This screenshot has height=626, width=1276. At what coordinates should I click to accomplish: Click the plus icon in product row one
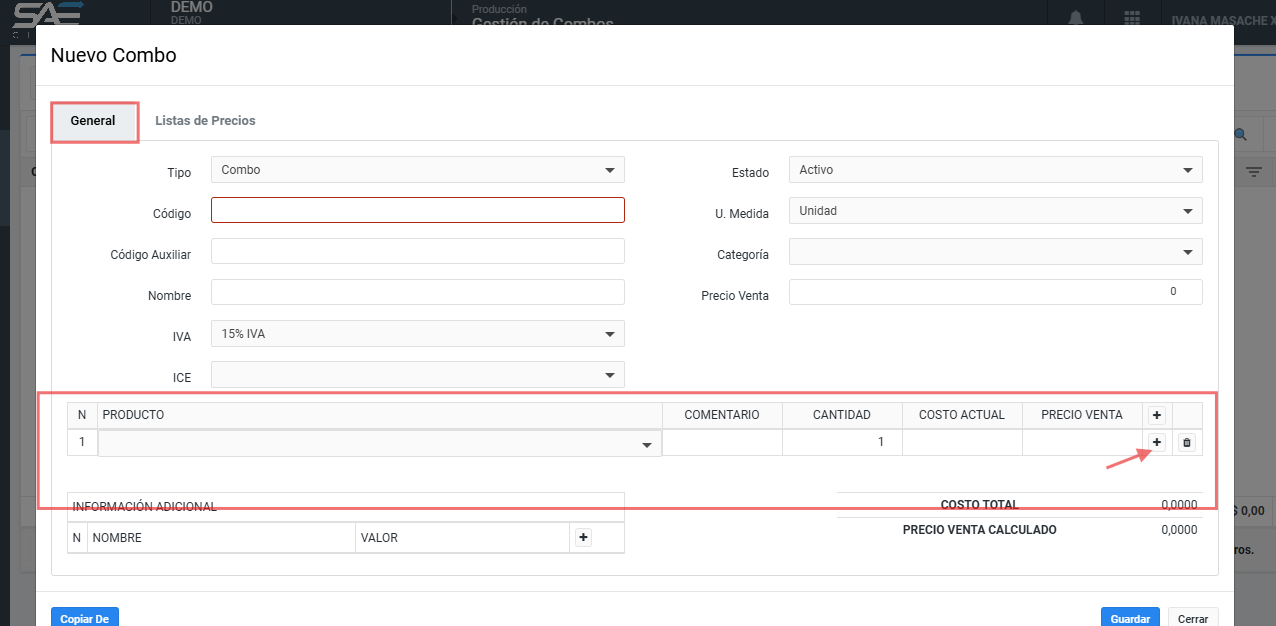pos(1157,442)
